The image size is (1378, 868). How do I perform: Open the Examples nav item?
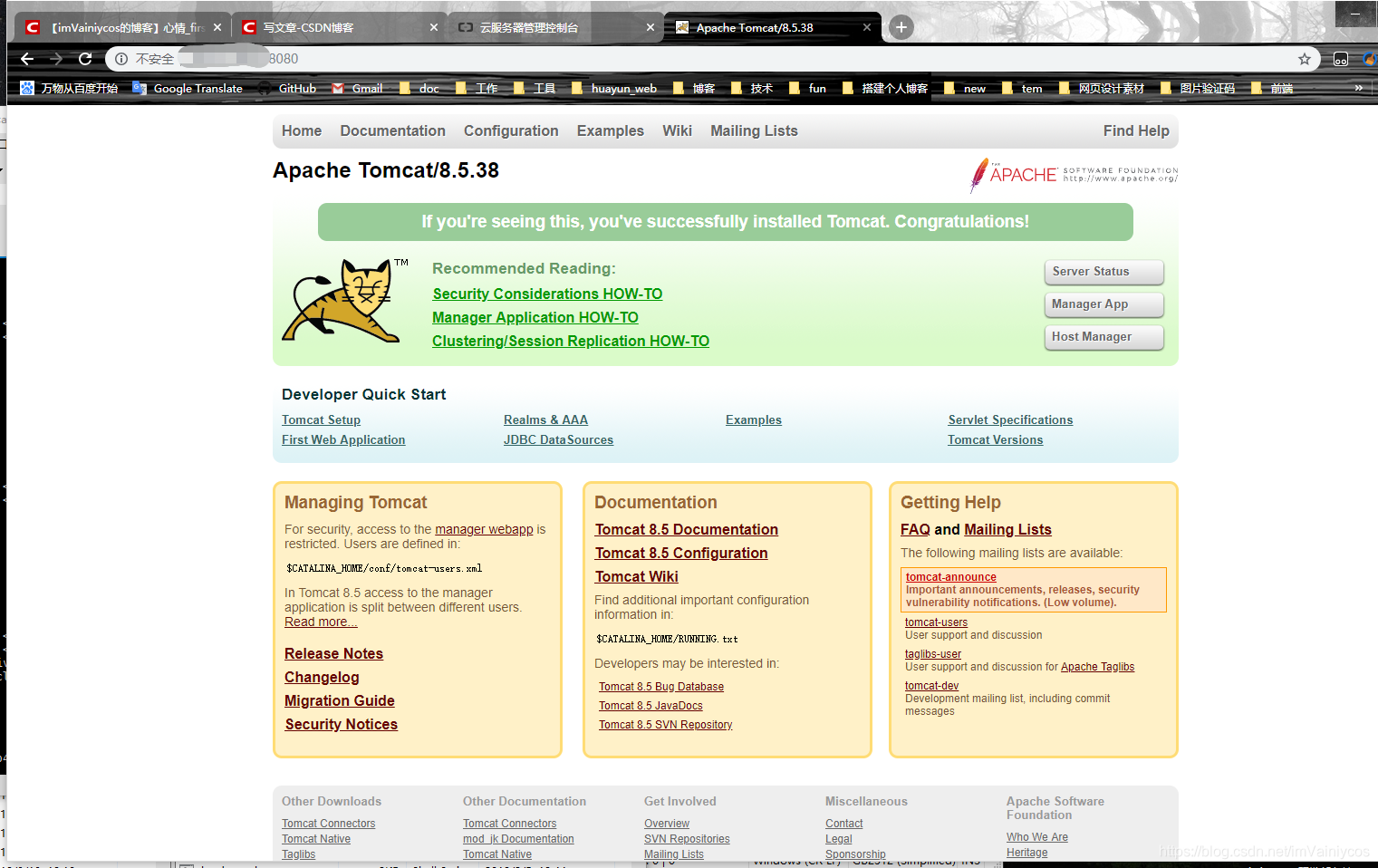pos(611,130)
